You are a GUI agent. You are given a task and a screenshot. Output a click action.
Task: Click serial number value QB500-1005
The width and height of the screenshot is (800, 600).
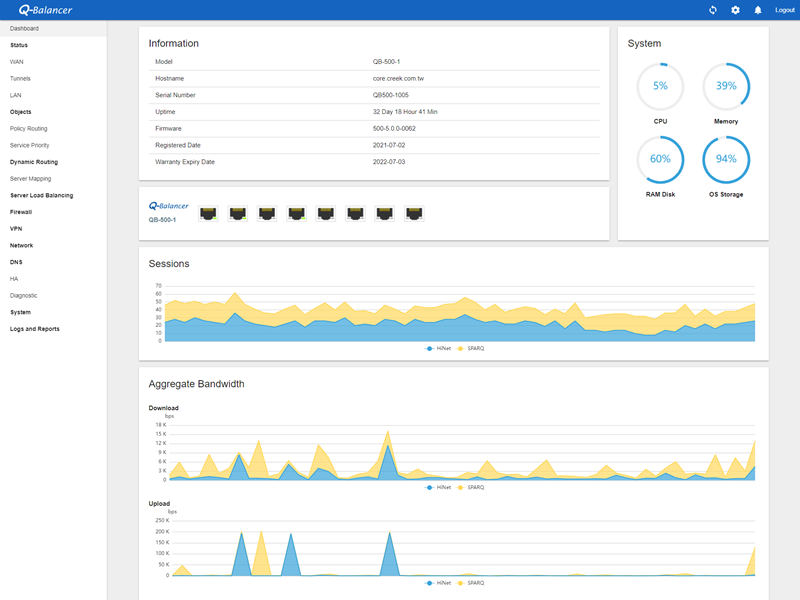point(390,95)
